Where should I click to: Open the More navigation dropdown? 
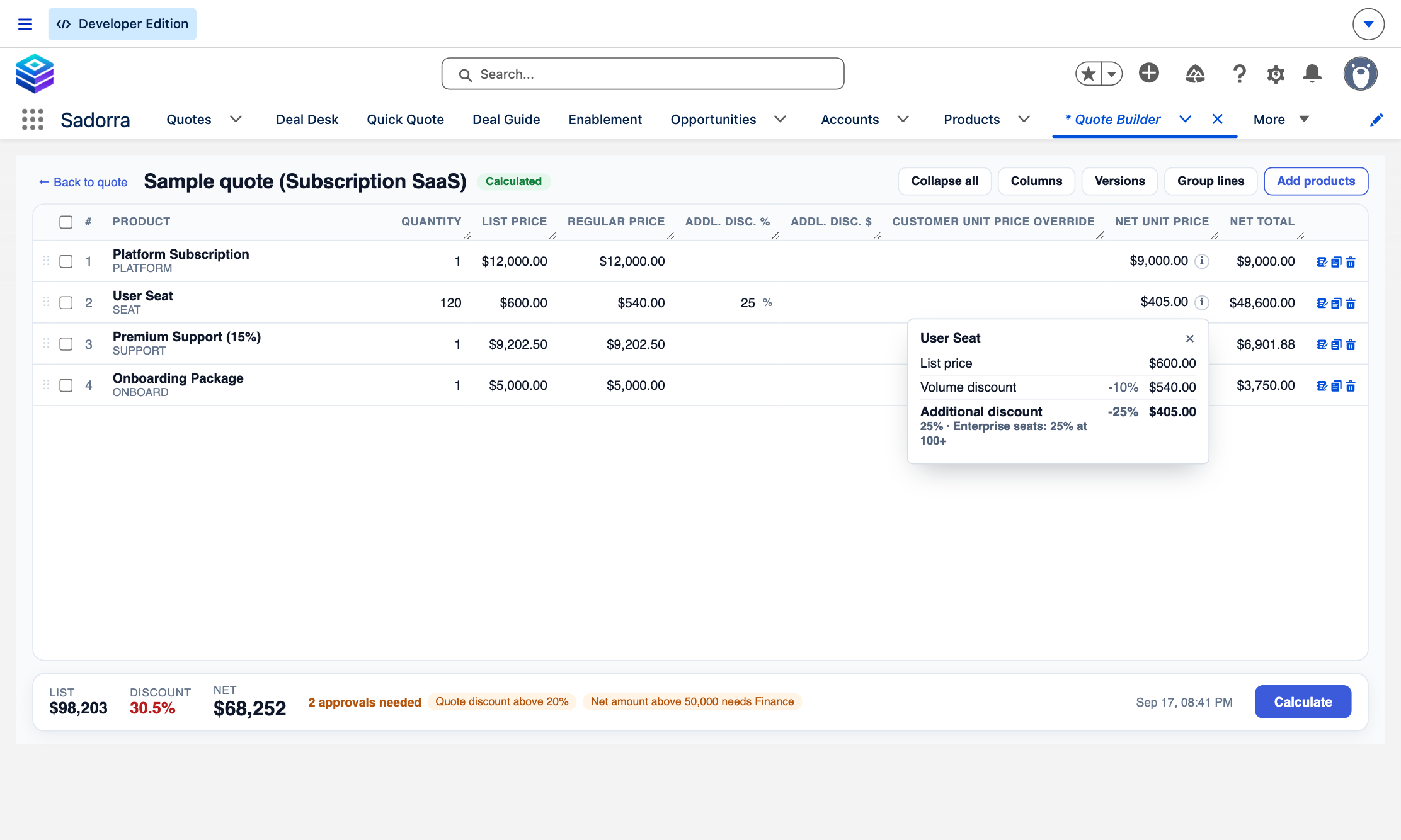coord(1281,119)
